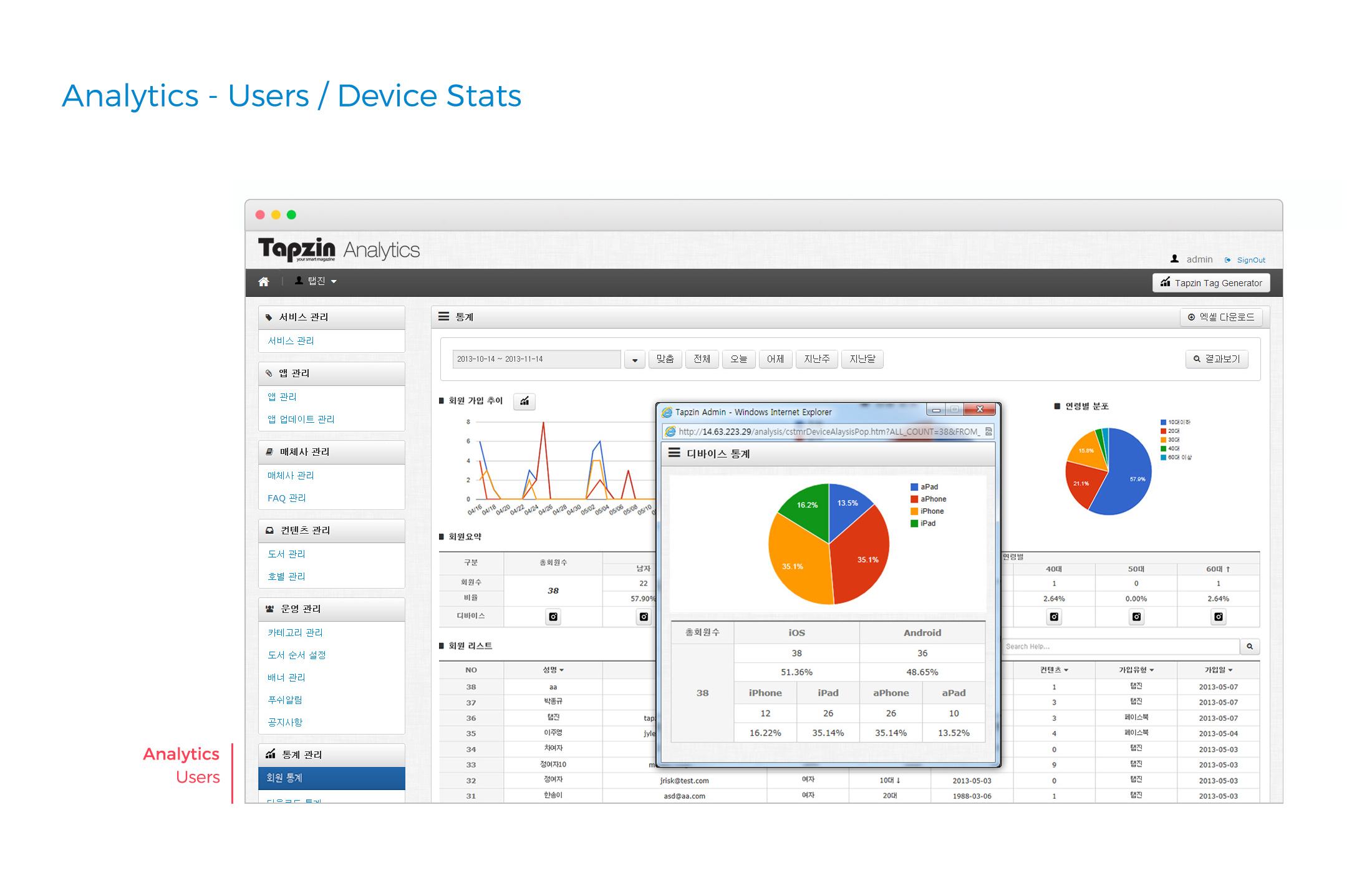Open 서비스 관리 link in sidebar
This screenshot has height=873, width=1372.
291,341
